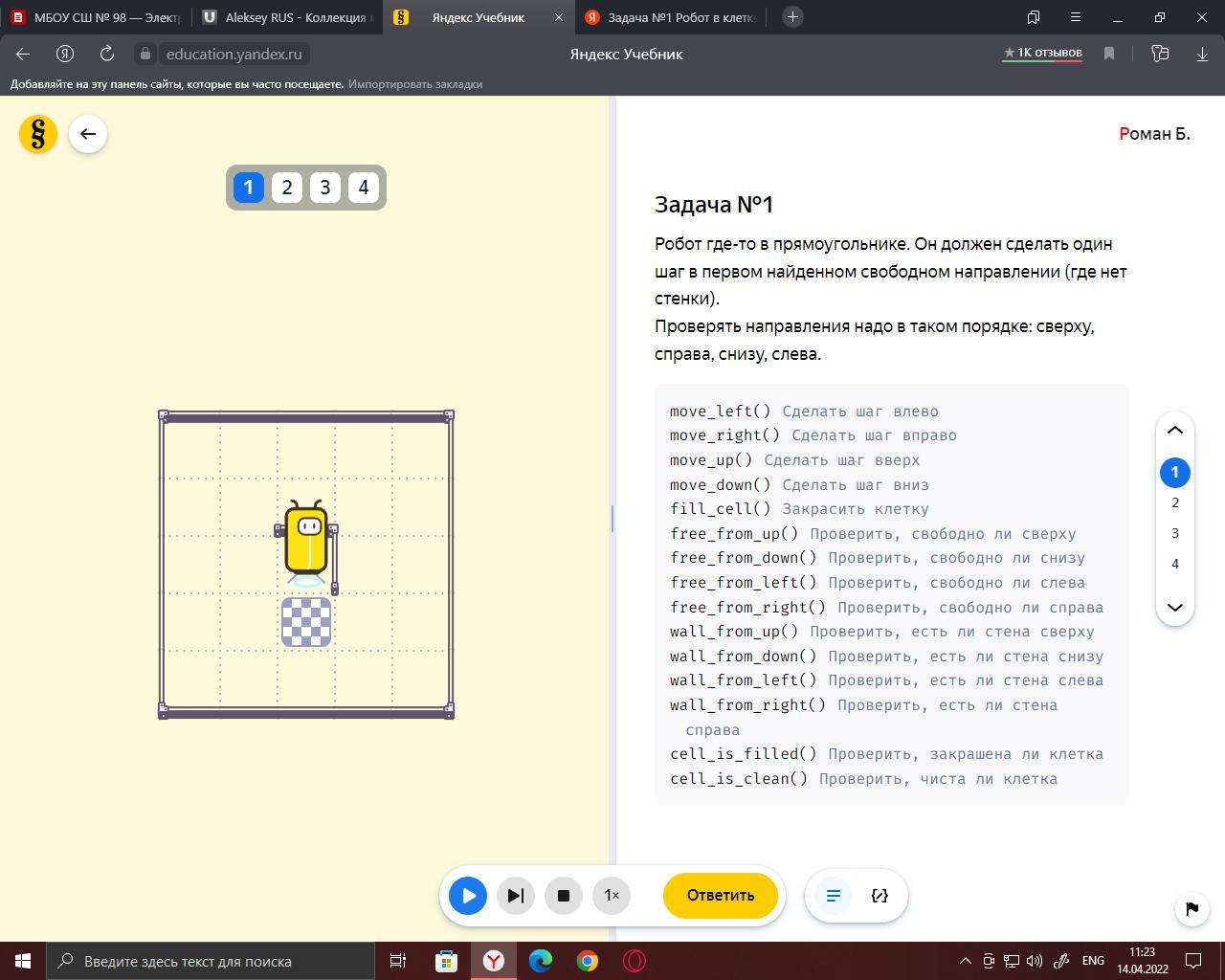Click the step-forward execution button
Image resolution: width=1225 pixels, height=980 pixels.
[x=515, y=896]
